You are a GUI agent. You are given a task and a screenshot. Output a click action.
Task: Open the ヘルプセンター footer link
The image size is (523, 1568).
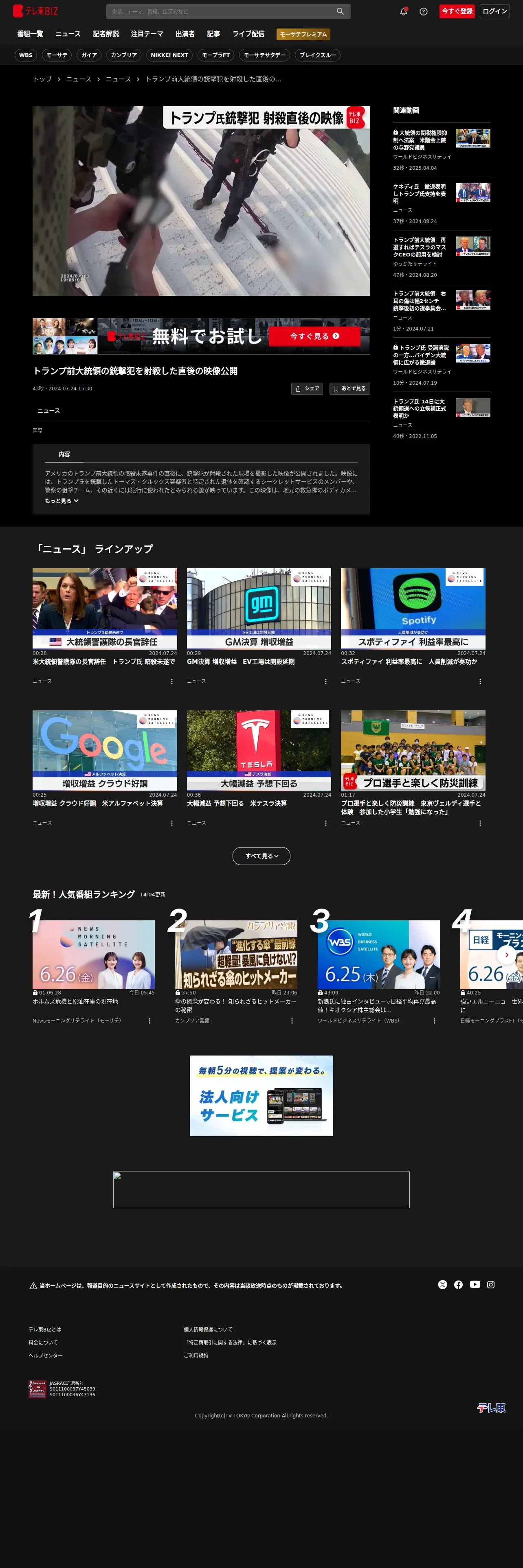point(46,1355)
